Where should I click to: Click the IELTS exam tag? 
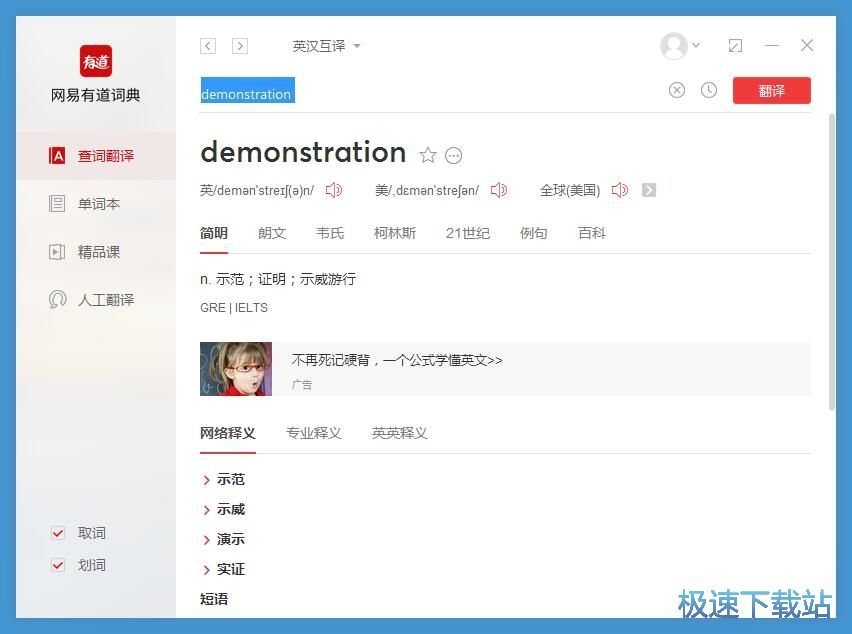click(x=251, y=308)
